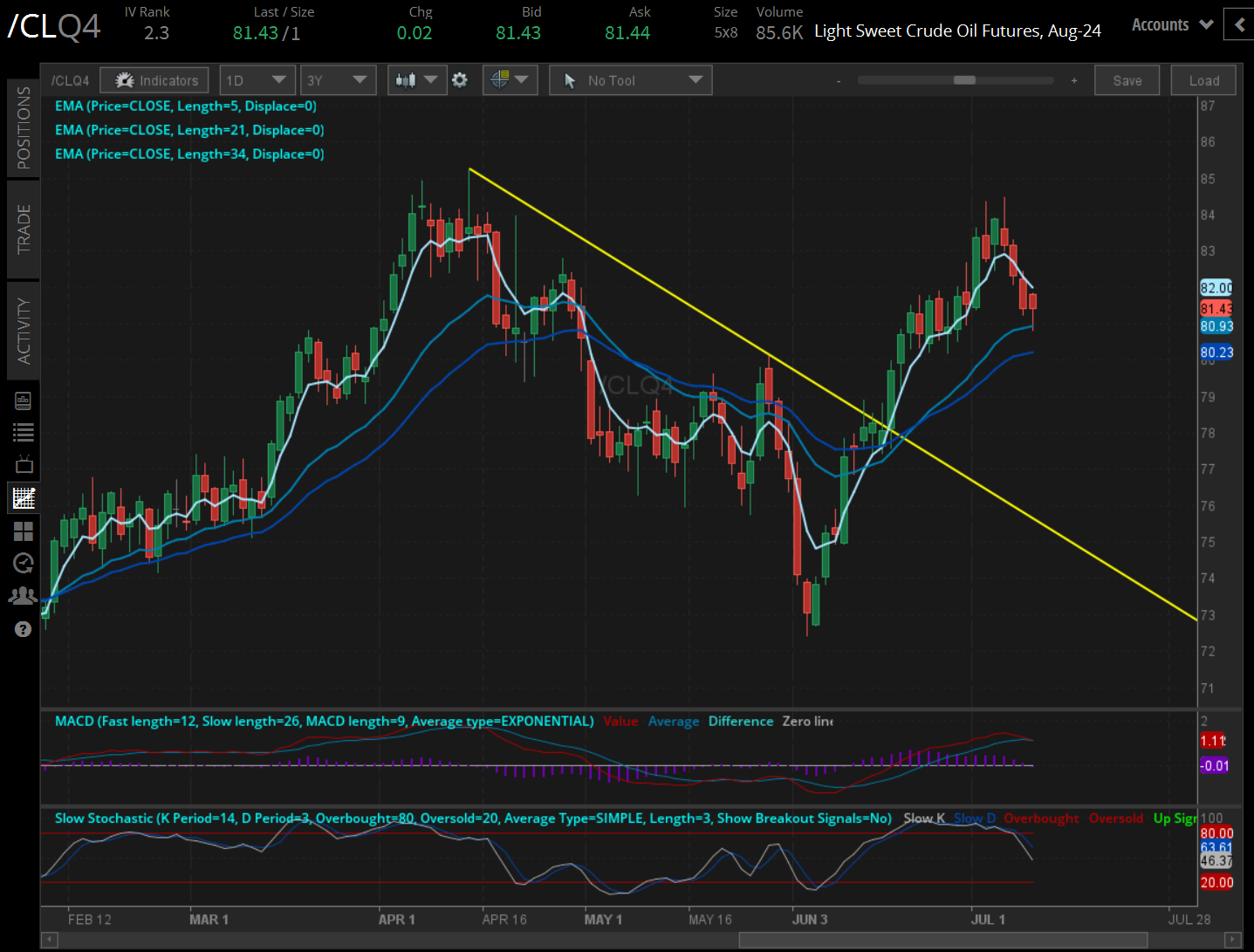Screen dimensions: 1254x952
Task: Click the 1.11 MACD value bubble
Action: tap(1213, 741)
